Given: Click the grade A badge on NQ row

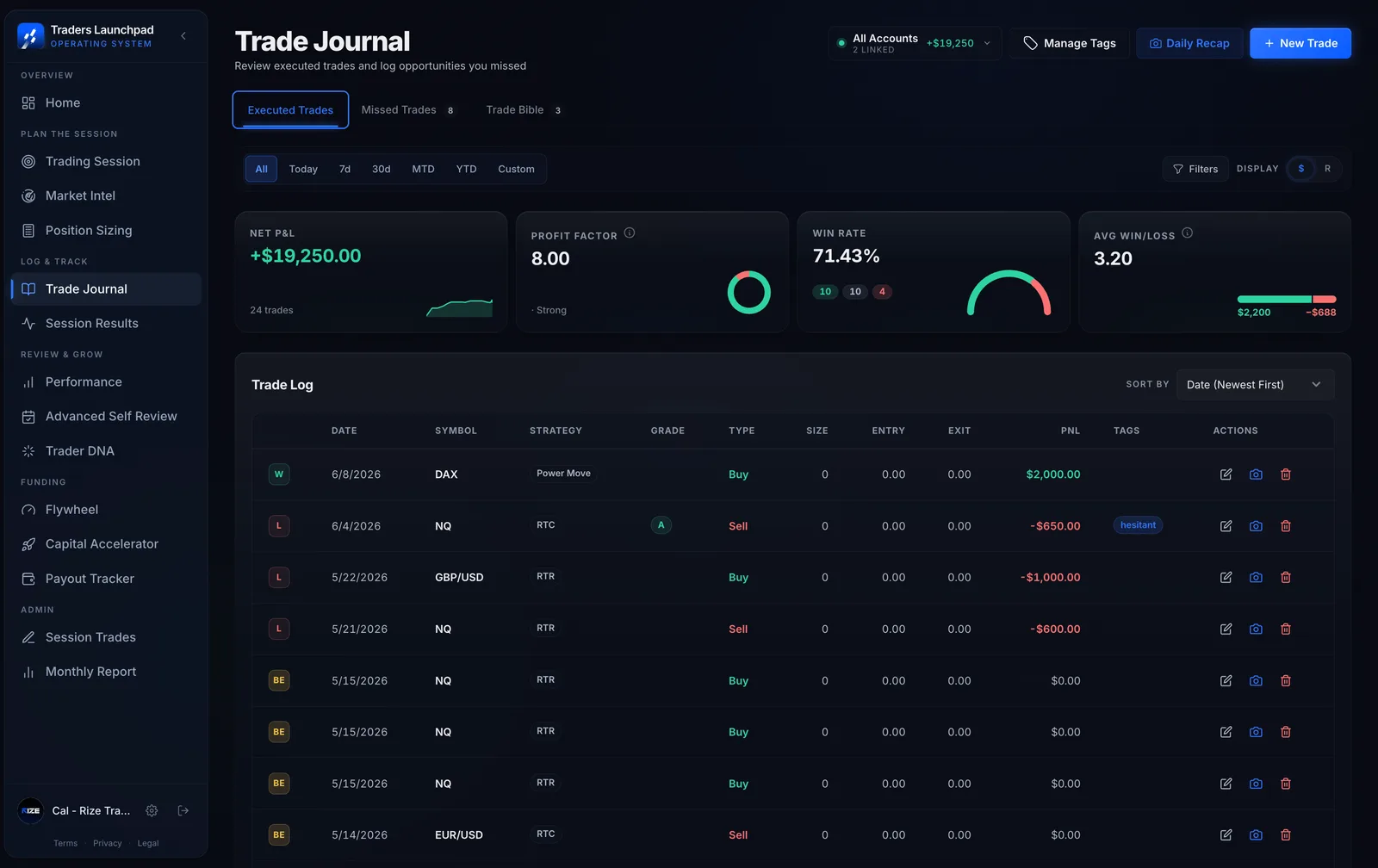Looking at the screenshot, I should click(x=661, y=525).
